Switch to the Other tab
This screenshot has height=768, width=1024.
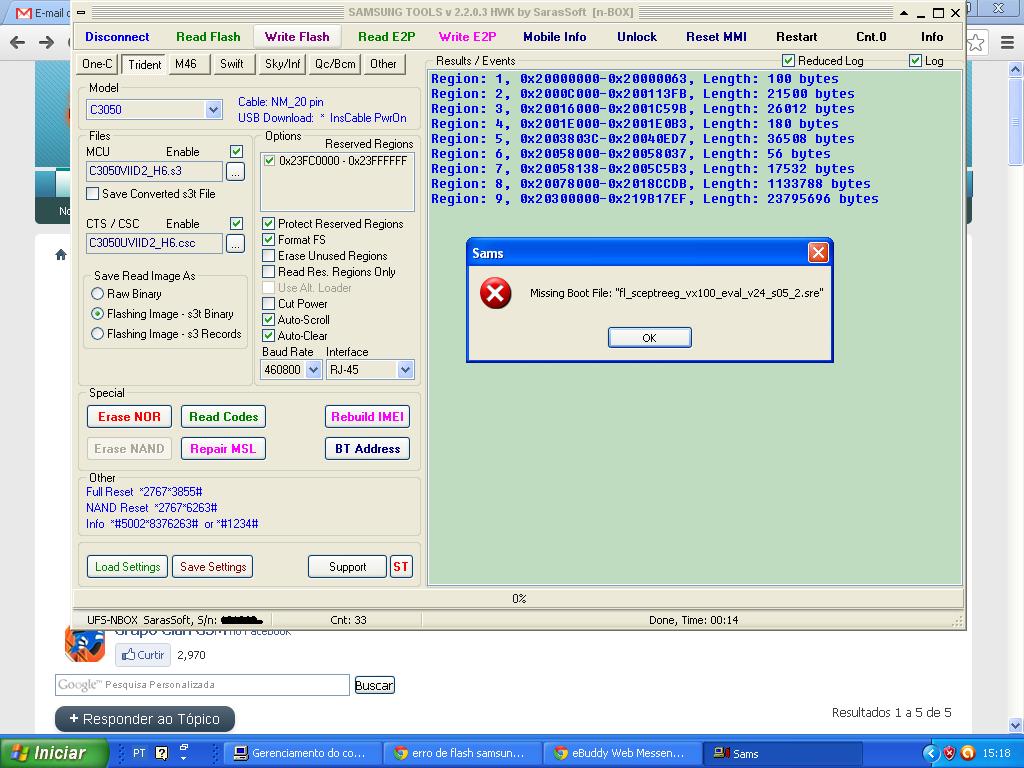pos(383,64)
